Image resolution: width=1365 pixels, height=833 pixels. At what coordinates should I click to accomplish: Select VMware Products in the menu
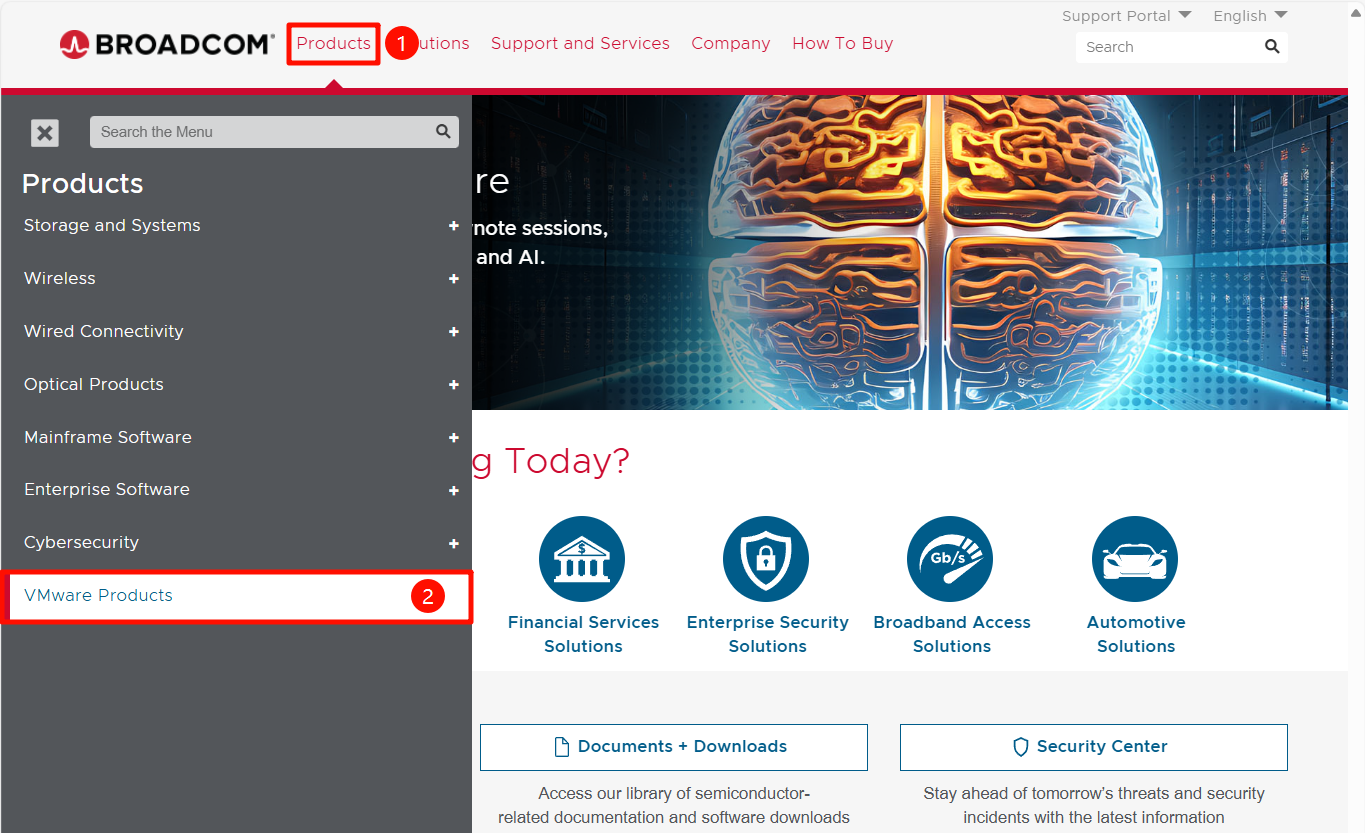(x=99, y=596)
